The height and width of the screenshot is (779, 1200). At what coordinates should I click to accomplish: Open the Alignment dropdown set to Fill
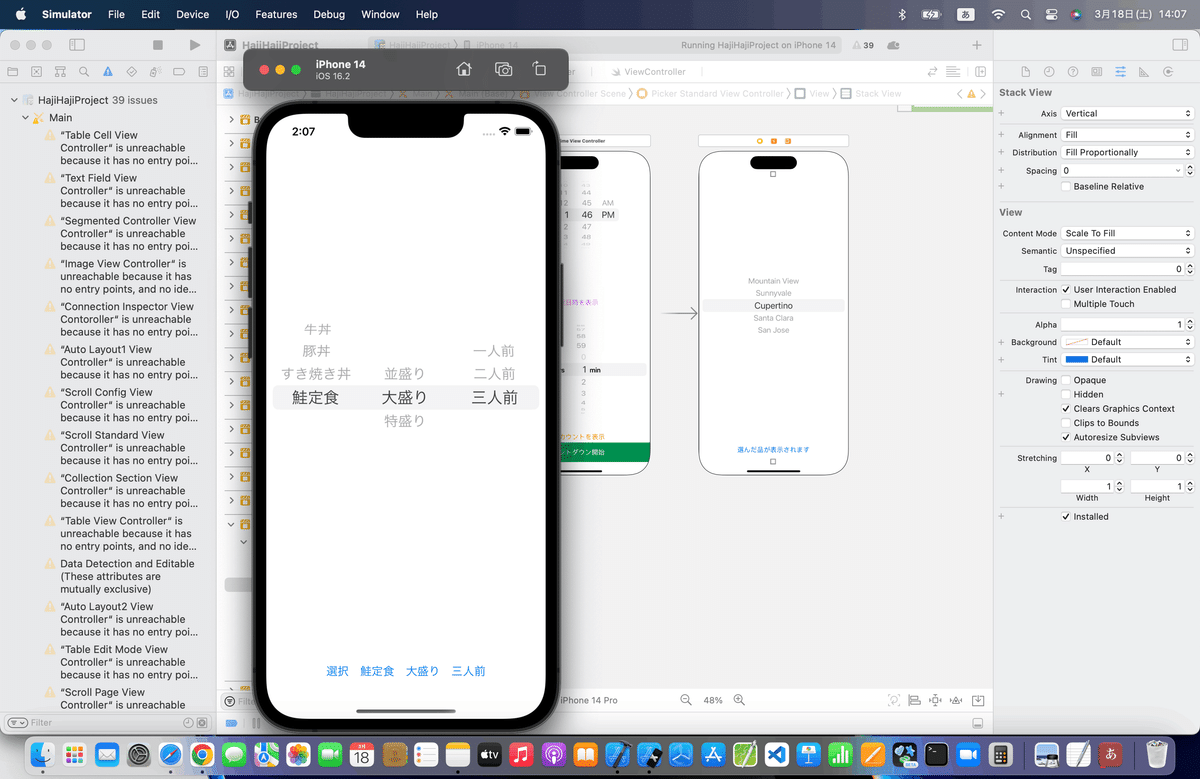tap(1127, 135)
